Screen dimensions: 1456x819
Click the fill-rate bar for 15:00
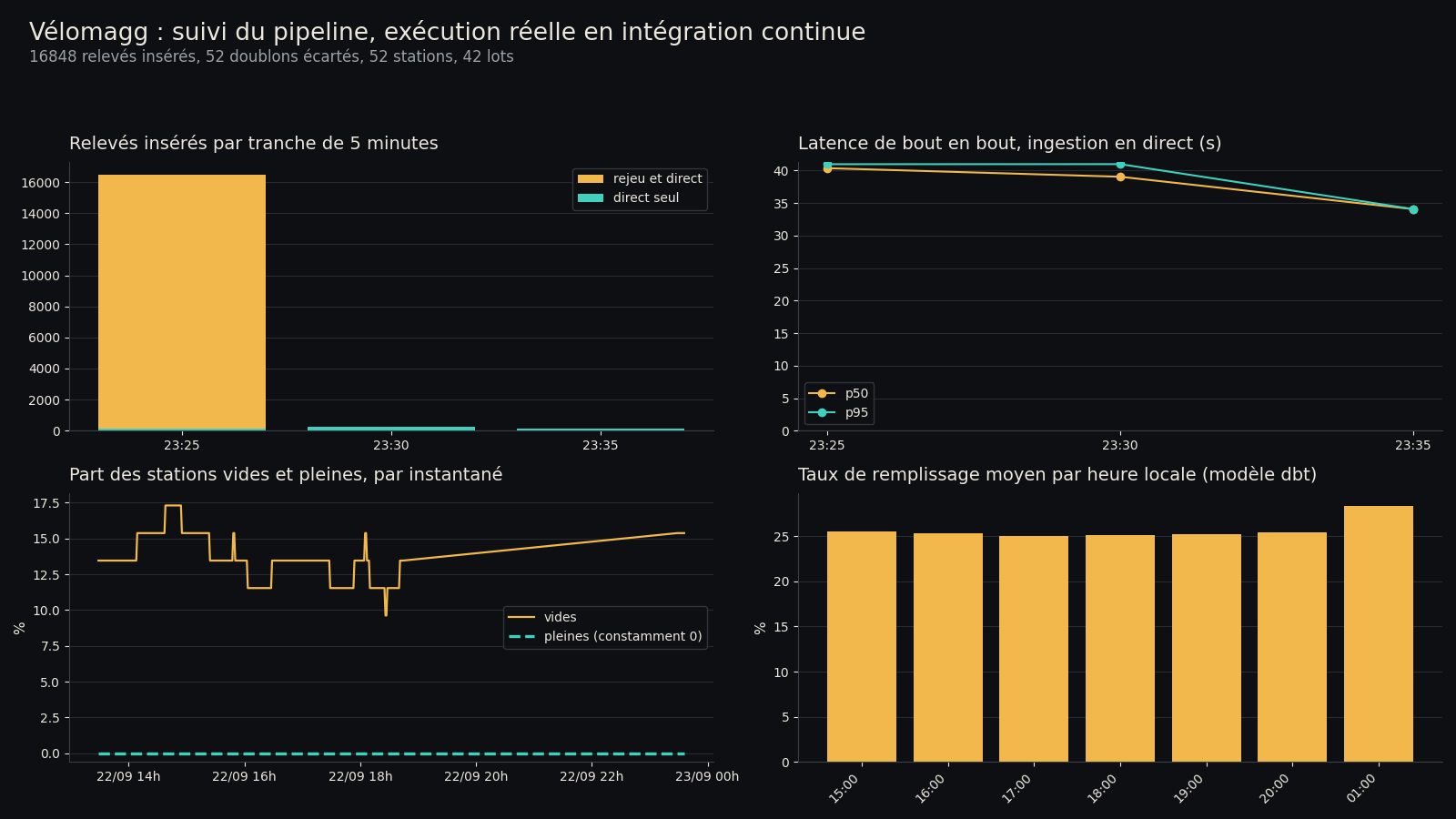point(862,647)
